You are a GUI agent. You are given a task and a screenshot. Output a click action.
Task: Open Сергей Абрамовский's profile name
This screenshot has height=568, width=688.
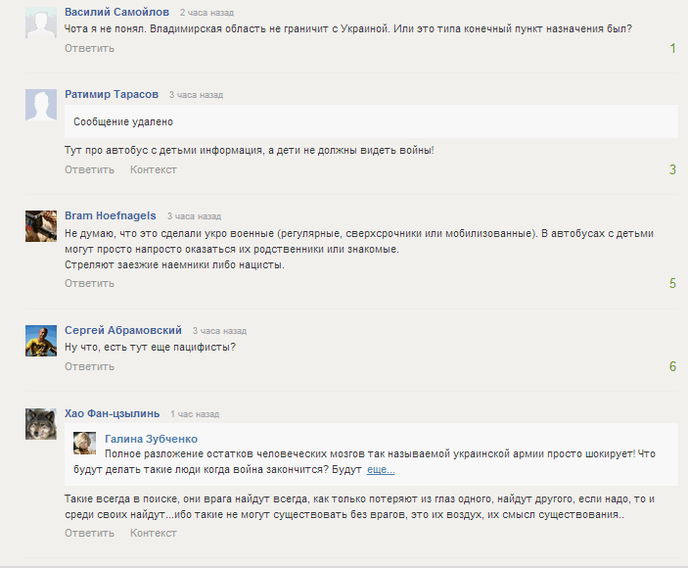point(123,330)
